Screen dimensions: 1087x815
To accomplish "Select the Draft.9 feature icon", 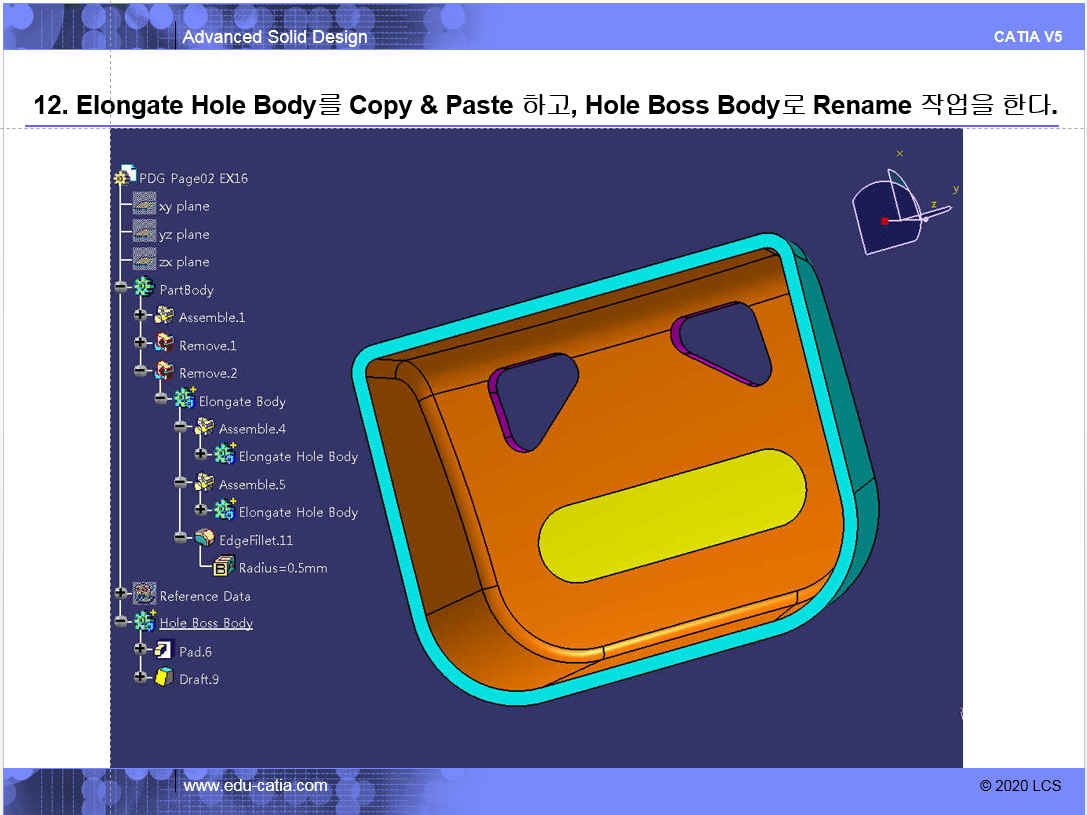I will [x=164, y=678].
